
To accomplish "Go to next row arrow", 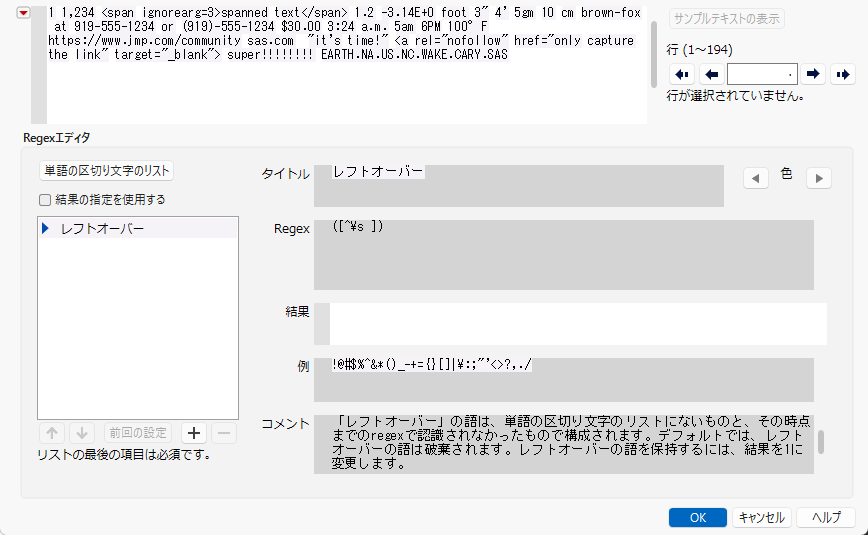I will pos(813,74).
